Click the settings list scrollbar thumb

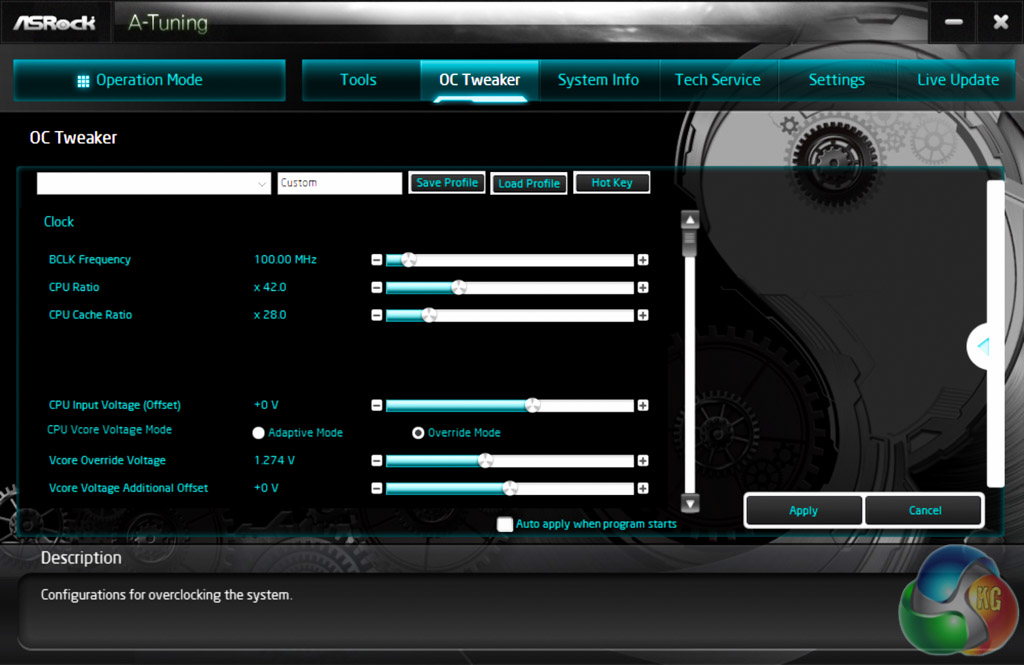click(690, 243)
